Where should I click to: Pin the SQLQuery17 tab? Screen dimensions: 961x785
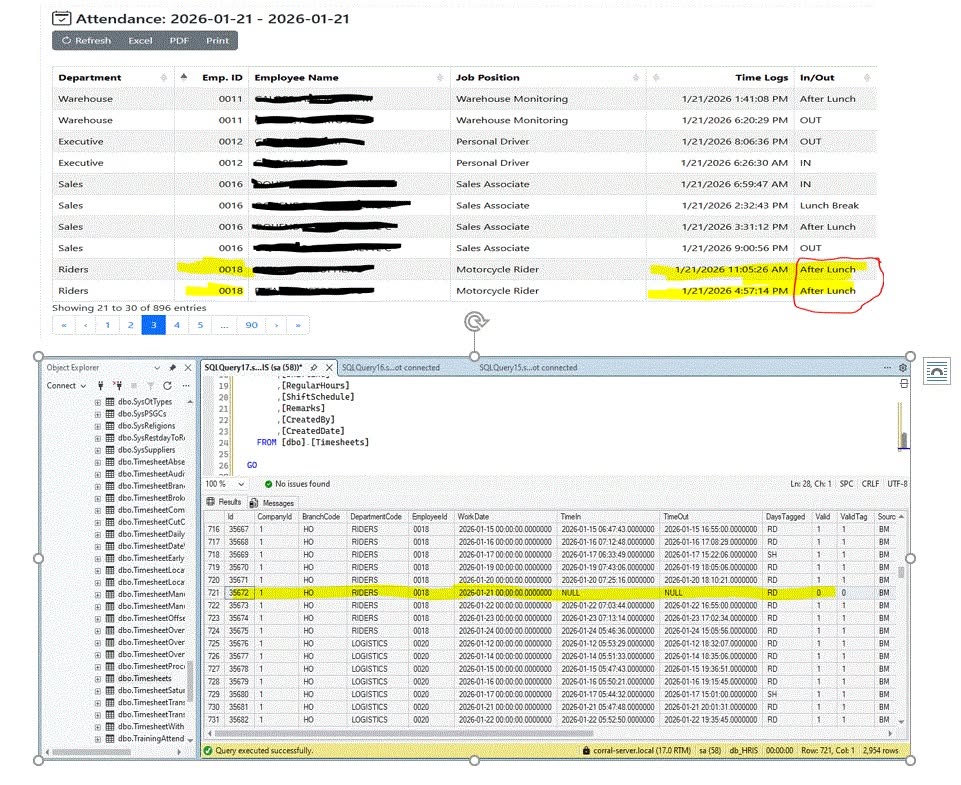pos(314,368)
